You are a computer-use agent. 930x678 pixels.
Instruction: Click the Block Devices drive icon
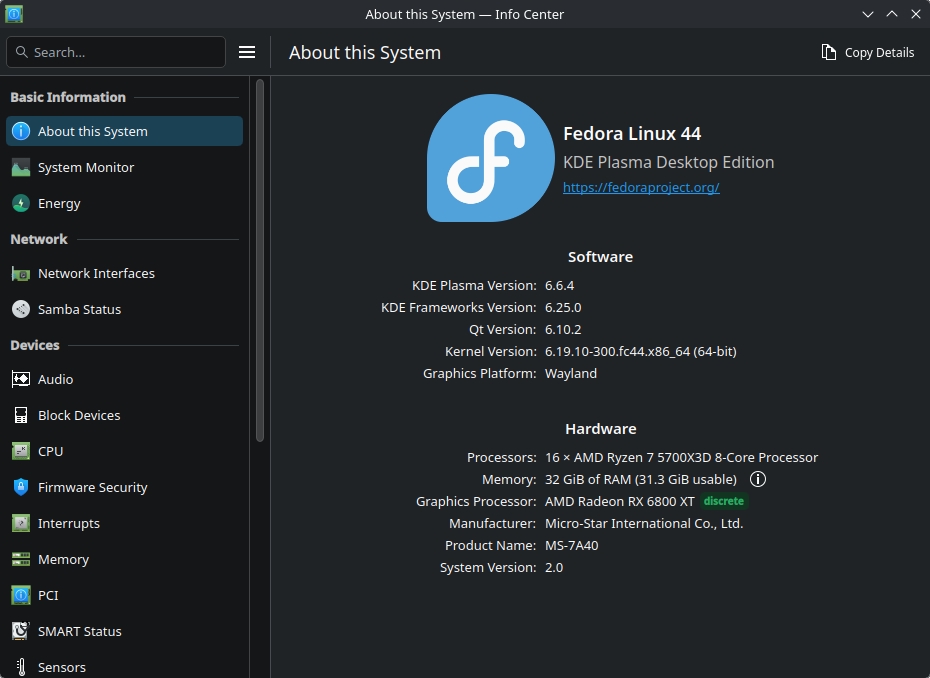pyautogui.click(x=21, y=415)
